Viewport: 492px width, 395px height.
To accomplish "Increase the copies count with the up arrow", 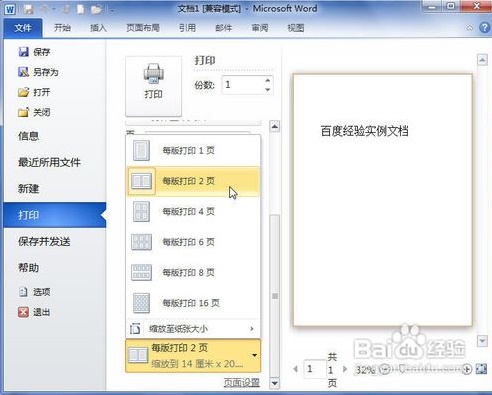I will tap(268, 80).
